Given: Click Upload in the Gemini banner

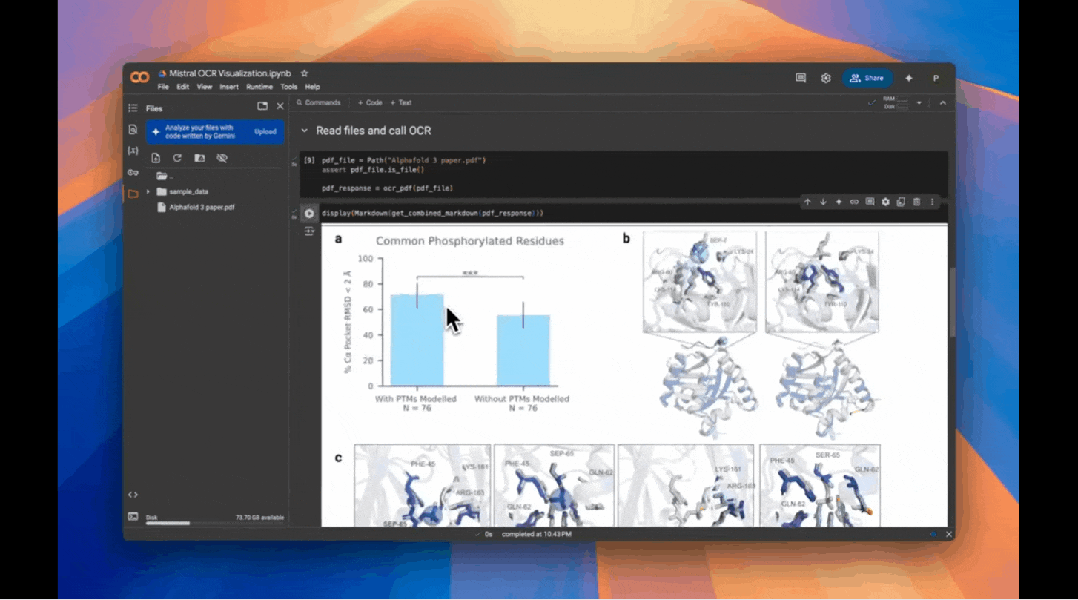Looking at the screenshot, I should pos(265,132).
